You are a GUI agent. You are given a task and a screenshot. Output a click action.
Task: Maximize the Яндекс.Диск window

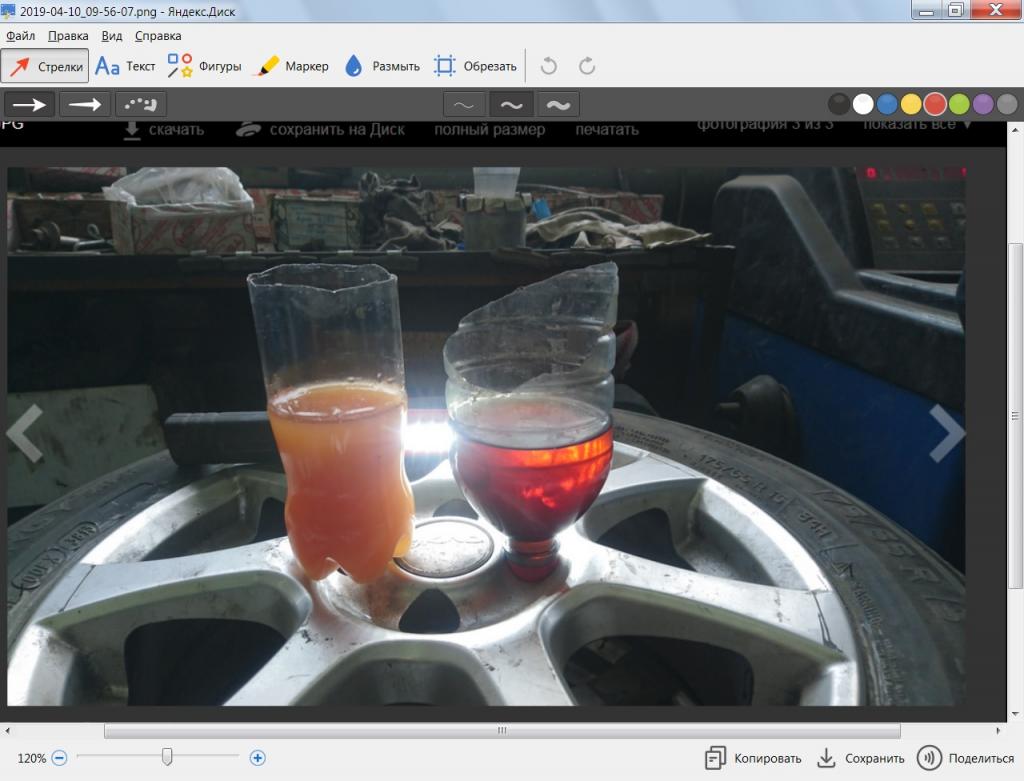[x=955, y=10]
